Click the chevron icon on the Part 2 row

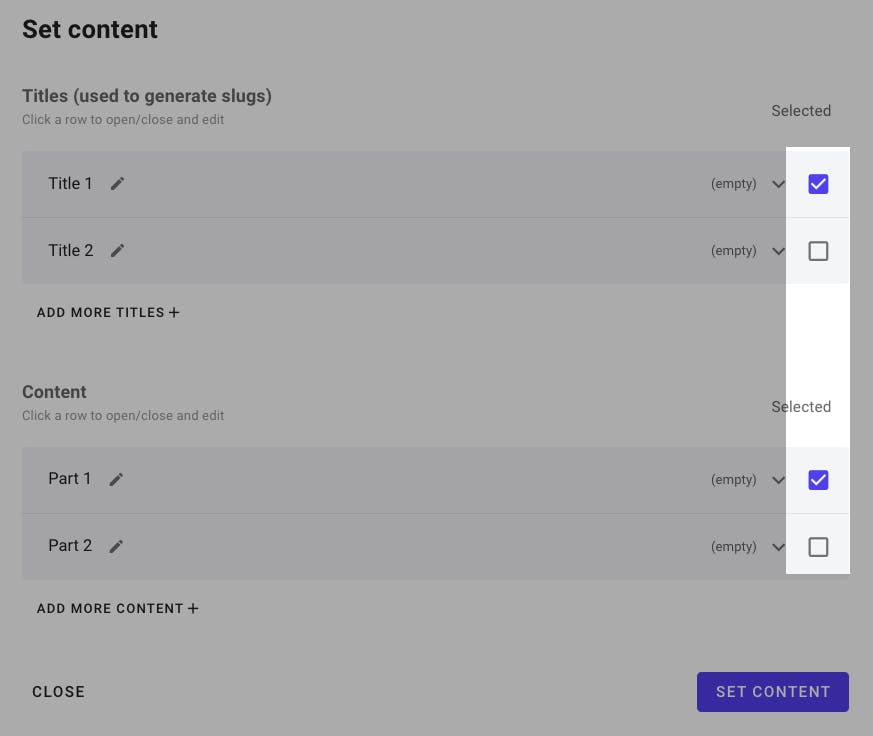tap(778, 547)
